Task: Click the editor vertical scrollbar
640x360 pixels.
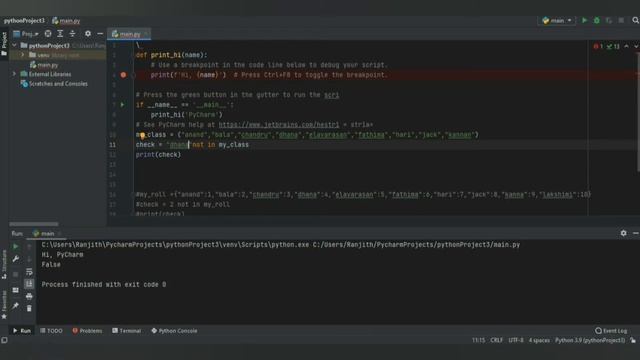Action: (x=638, y=112)
